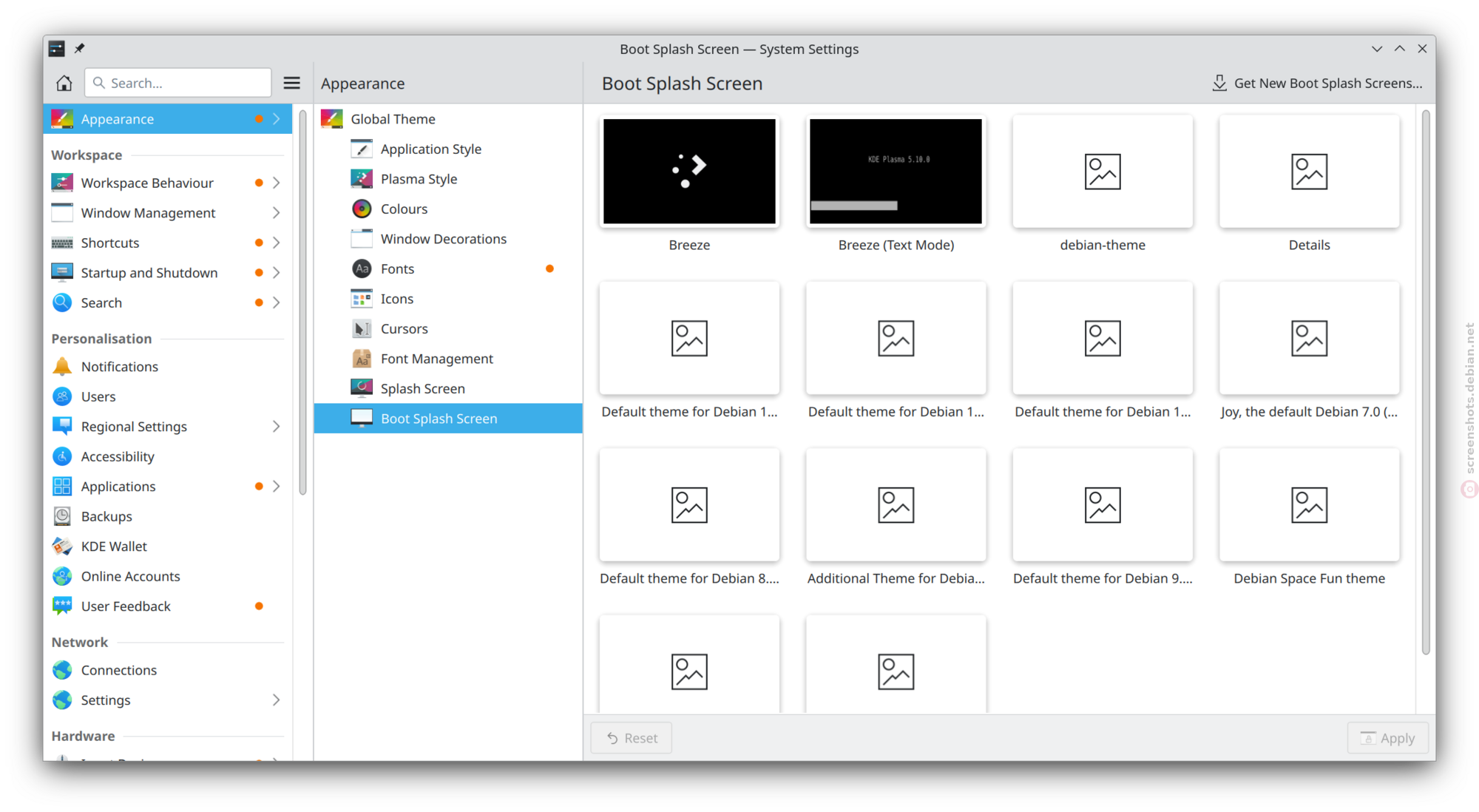Screen dimensions: 1479x812
Task: Click the Shortcuts keyboard icon
Action: coord(62,243)
